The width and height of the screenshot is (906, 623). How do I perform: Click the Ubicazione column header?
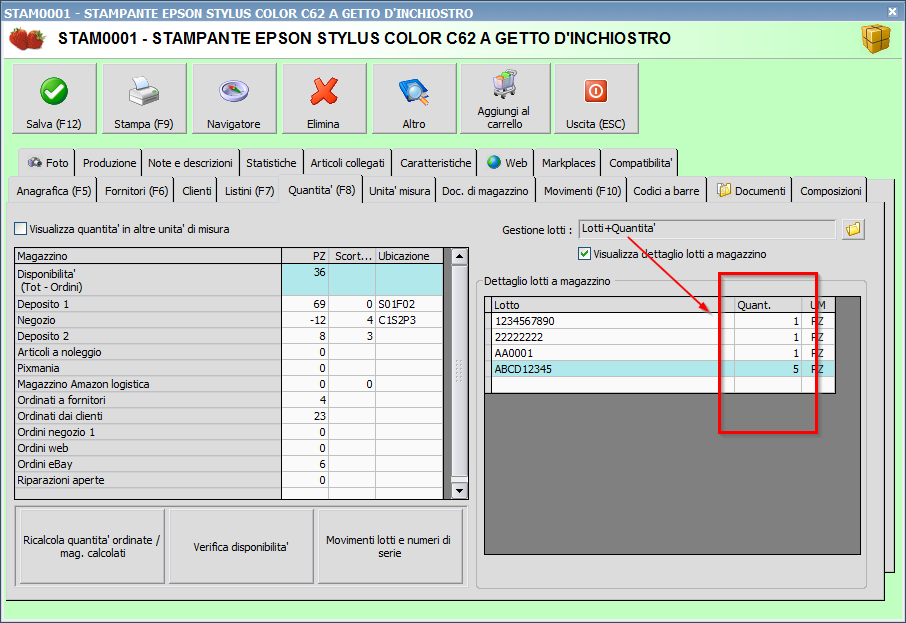point(409,256)
